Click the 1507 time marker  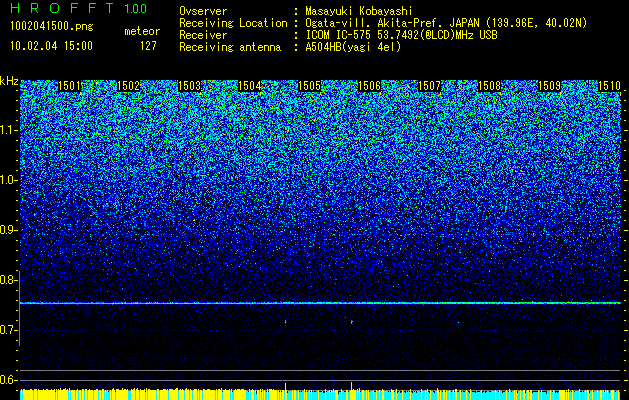click(429, 86)
